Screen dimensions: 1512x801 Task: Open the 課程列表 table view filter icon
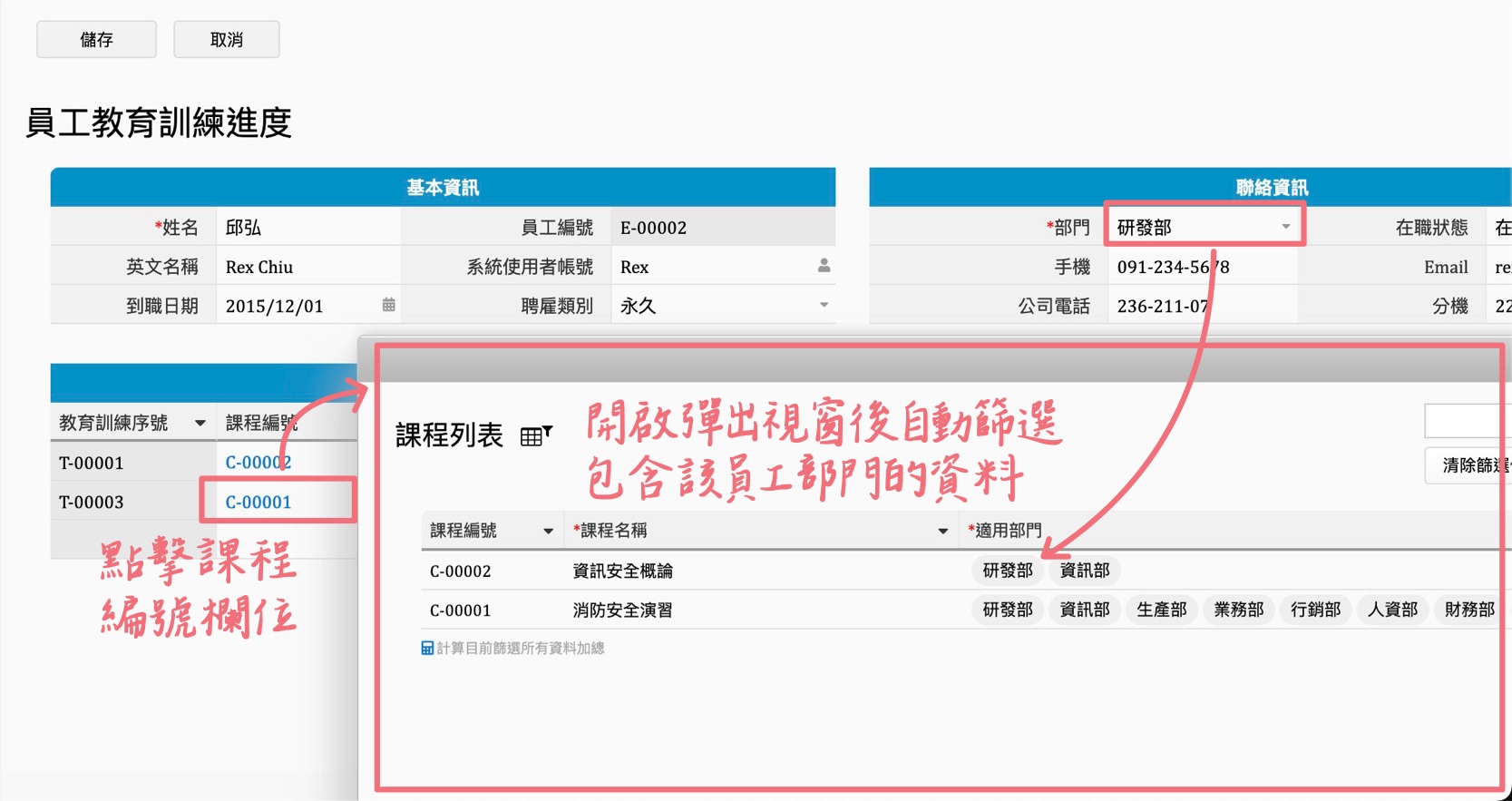[536, 436]
